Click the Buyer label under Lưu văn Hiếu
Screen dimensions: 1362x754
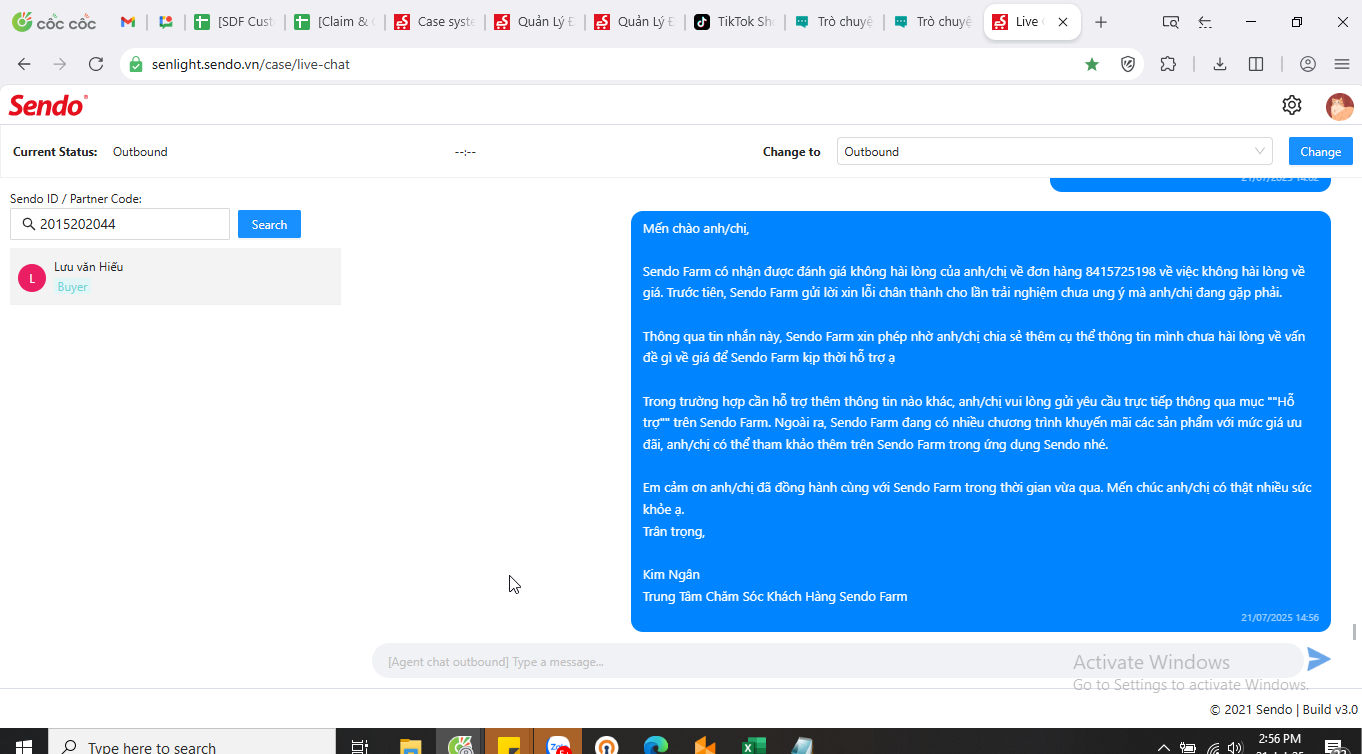(72, 287)
